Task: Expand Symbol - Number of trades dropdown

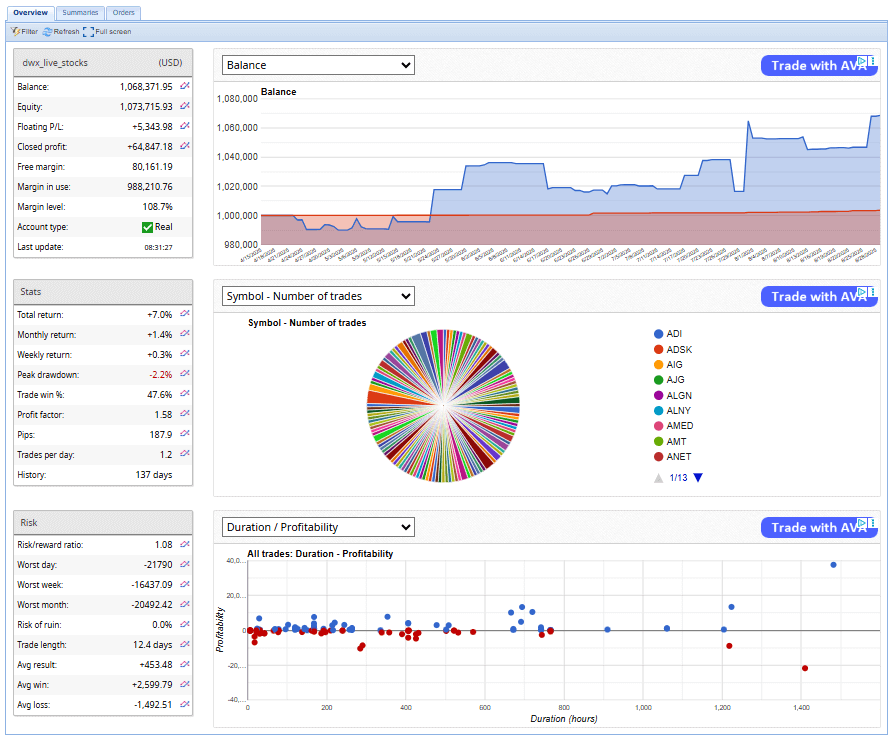Action: click(318, 296)
